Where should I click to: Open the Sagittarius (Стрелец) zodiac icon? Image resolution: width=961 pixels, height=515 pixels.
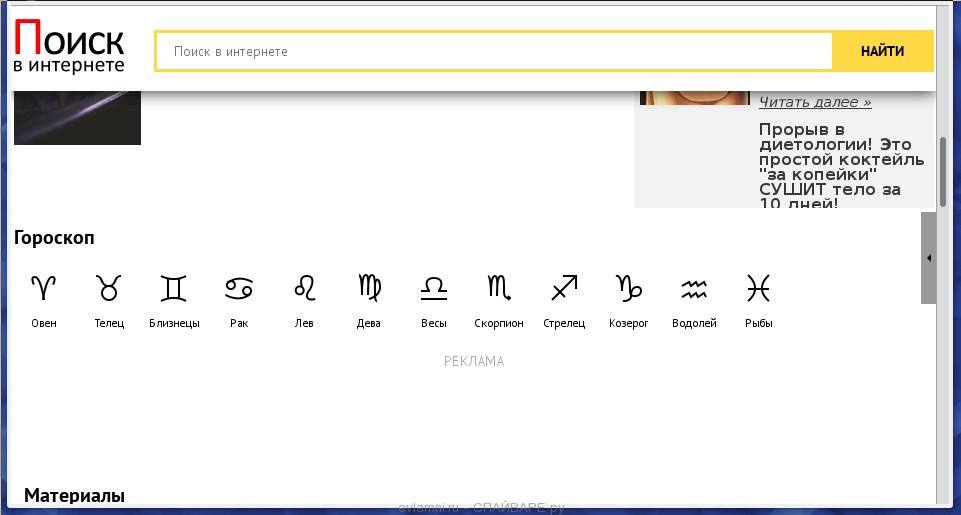pyautogui.click(x=564, y=289)
